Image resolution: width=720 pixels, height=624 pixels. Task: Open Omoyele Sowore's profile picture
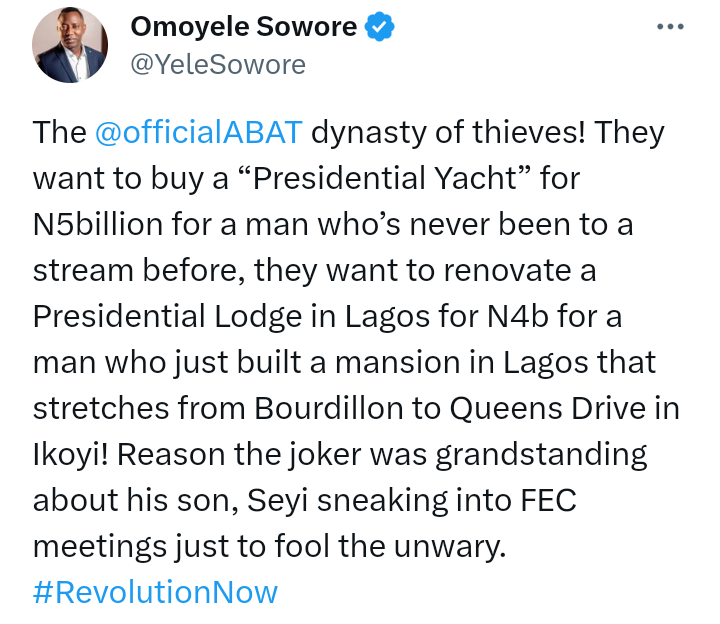tap(70, 45)
